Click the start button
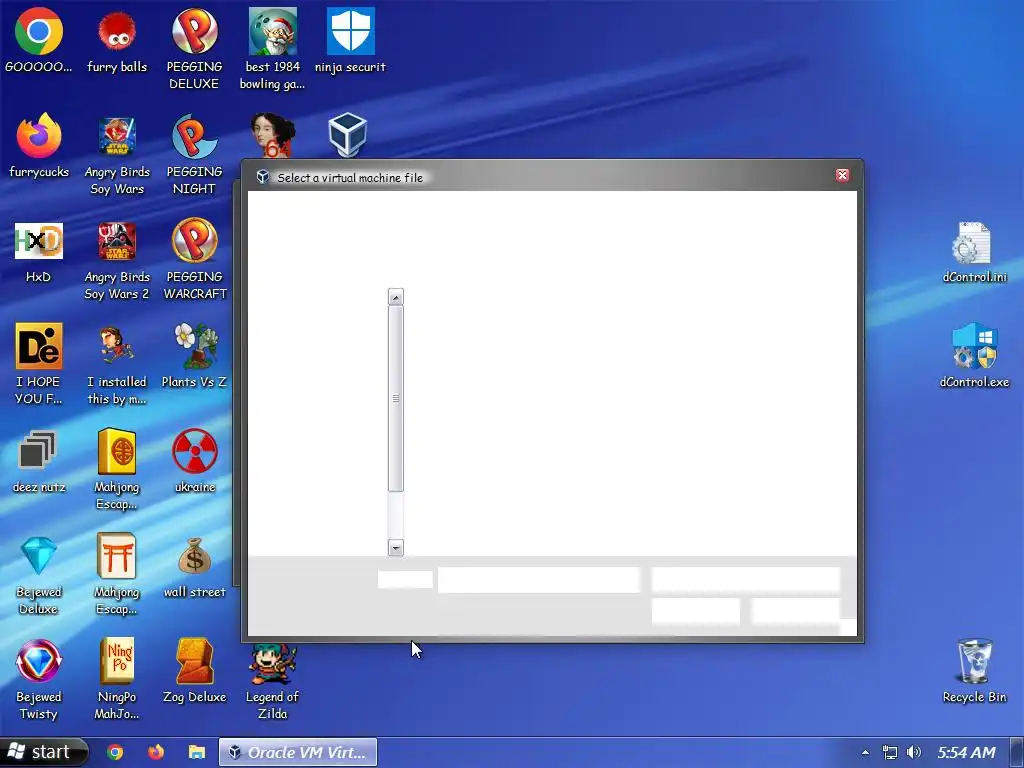 tap(42, 752)
